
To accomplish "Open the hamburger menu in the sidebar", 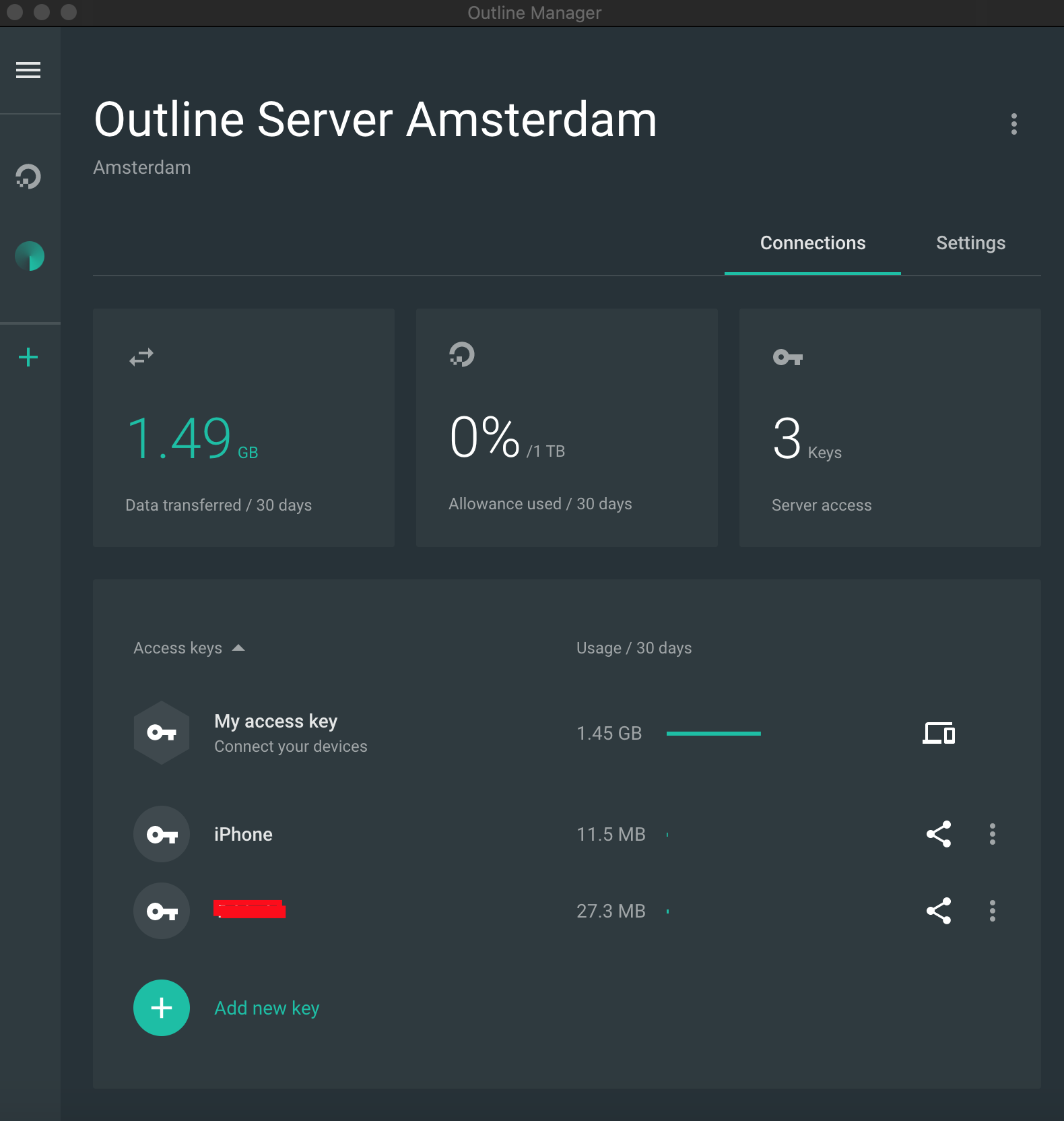I will click(28, 70).
